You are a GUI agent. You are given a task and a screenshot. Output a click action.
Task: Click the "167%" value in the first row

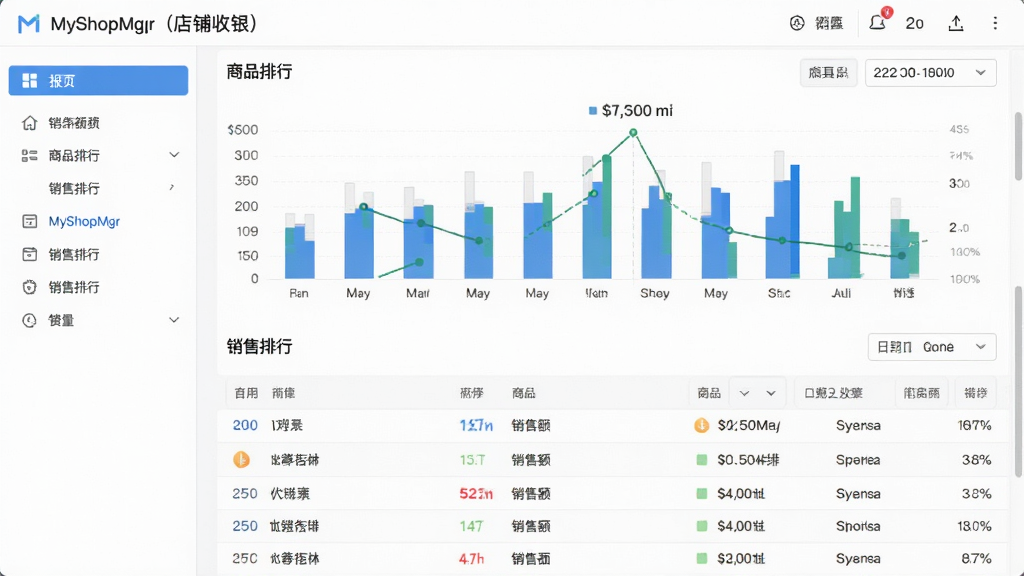(x=974, y=426)
